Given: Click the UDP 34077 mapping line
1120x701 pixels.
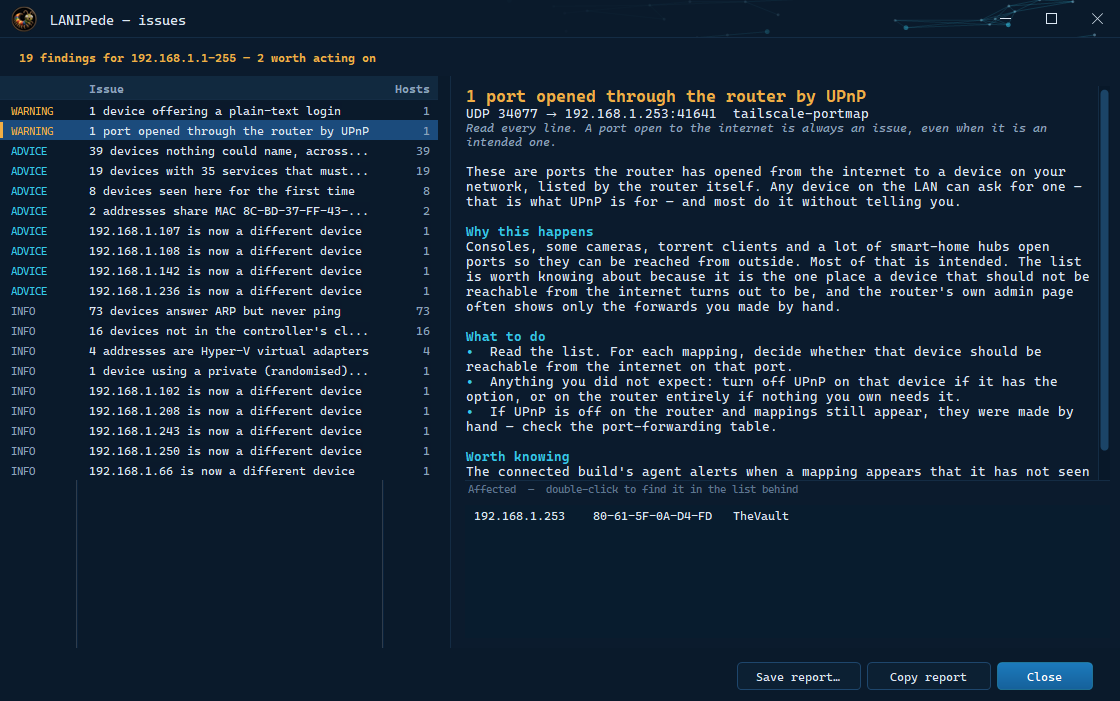Looking at the screenshot, I should click(667, 114).
